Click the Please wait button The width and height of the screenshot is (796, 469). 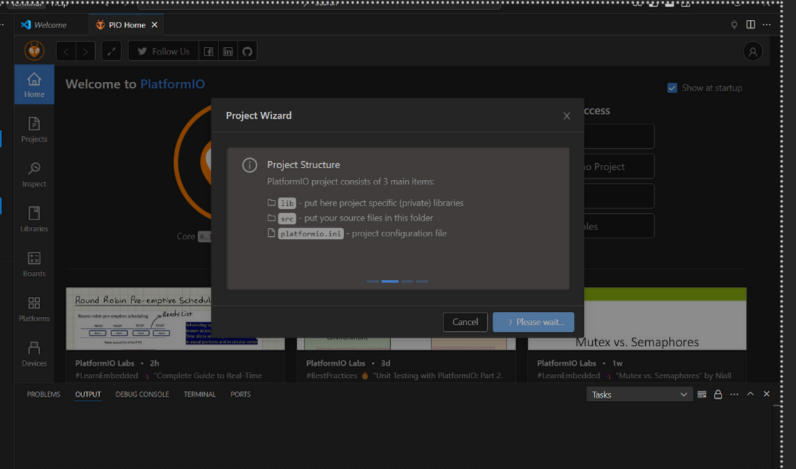point(533,322)
